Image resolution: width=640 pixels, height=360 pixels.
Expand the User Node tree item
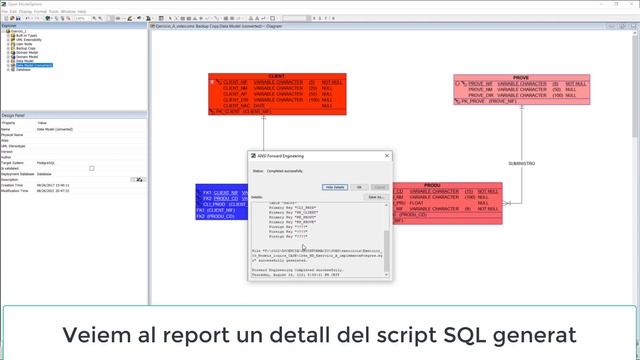coord(8,44)
